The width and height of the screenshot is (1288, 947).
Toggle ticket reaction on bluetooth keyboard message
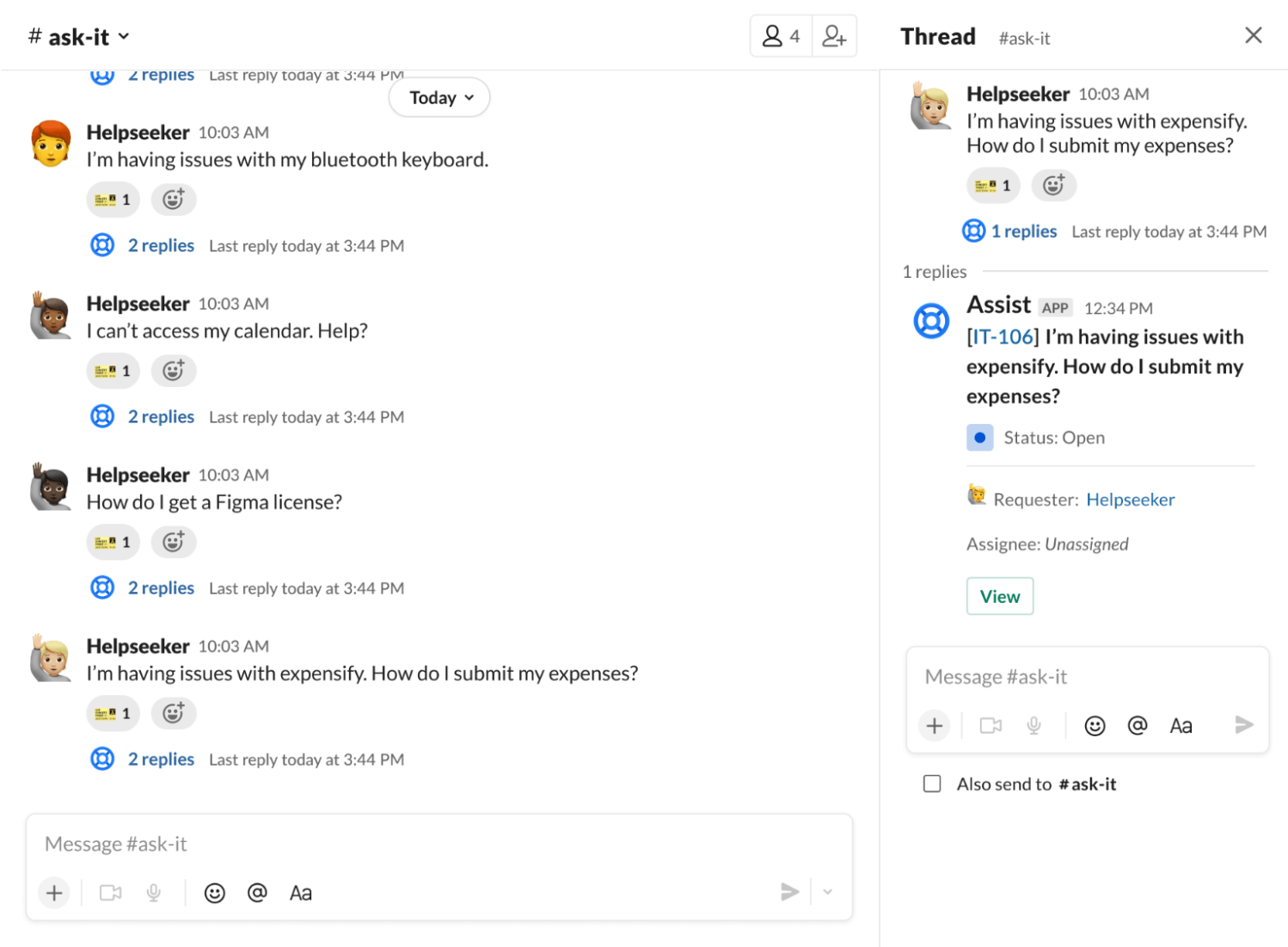tap(113, 199)
